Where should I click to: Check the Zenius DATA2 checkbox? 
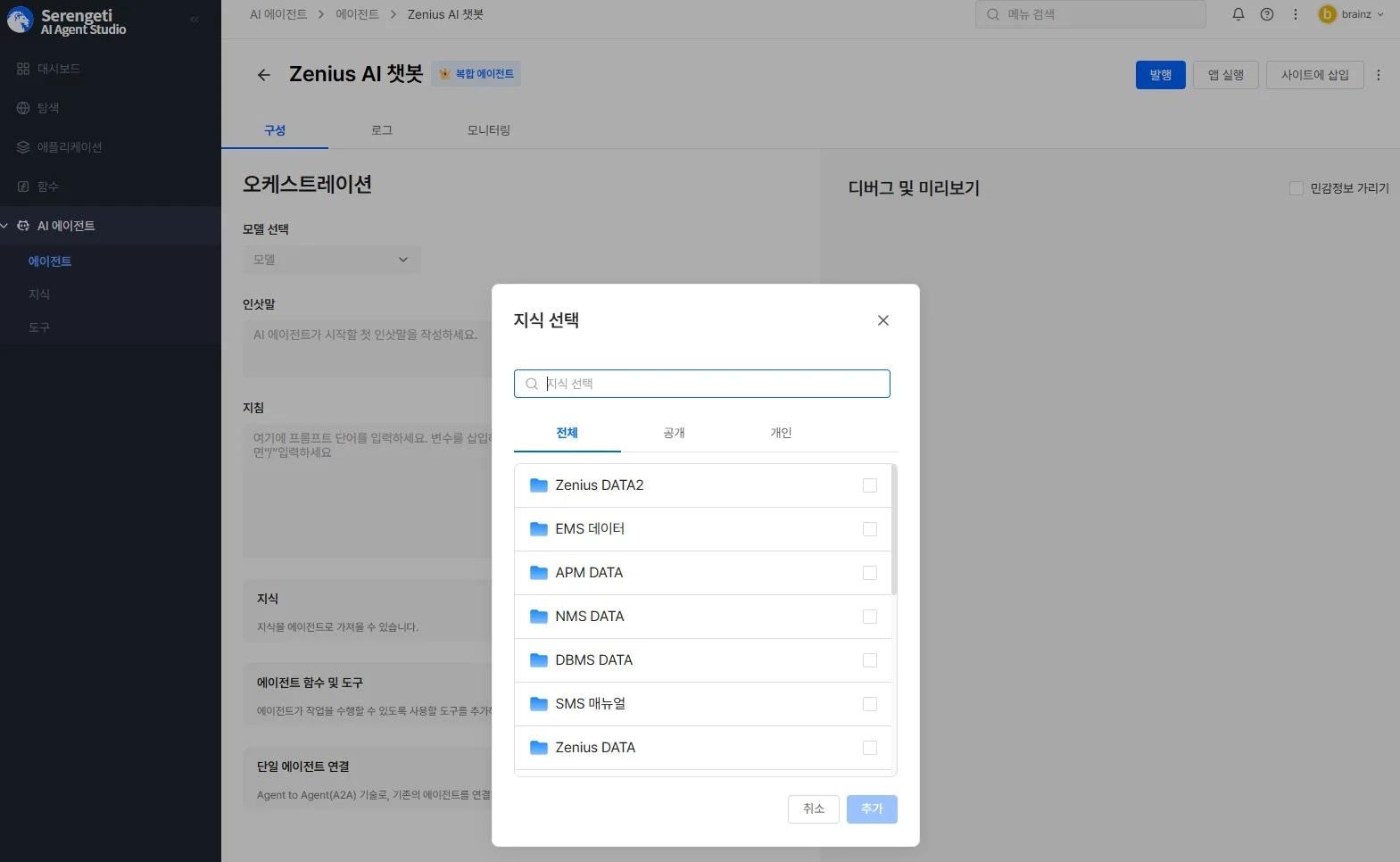[870, 485]
